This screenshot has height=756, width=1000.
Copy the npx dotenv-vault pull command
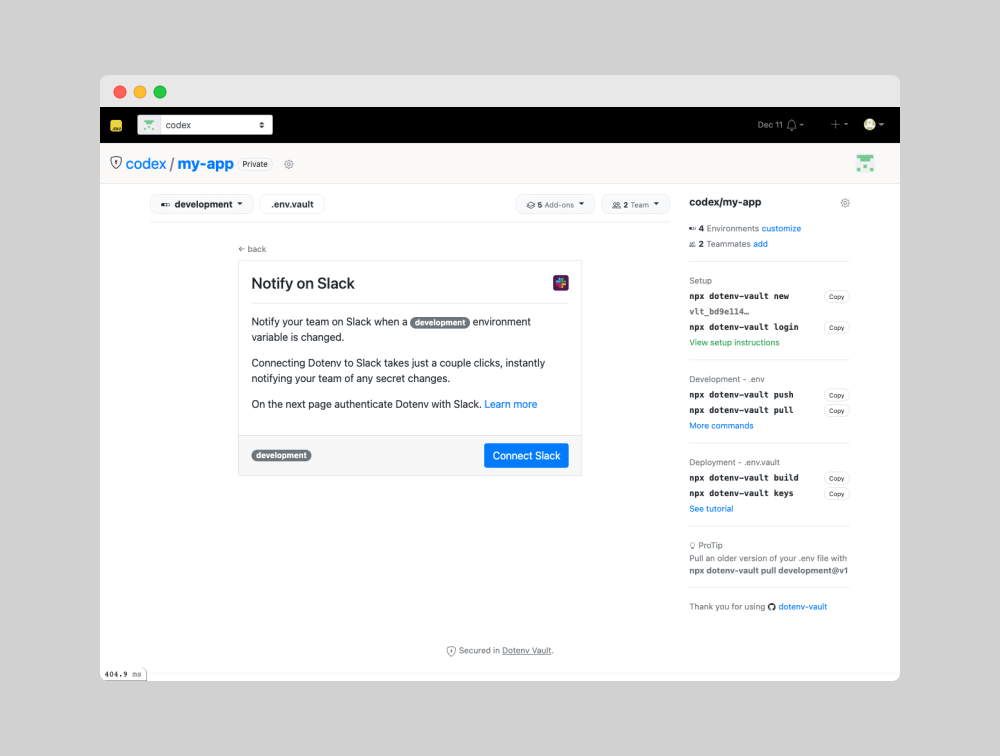[836, 411]
